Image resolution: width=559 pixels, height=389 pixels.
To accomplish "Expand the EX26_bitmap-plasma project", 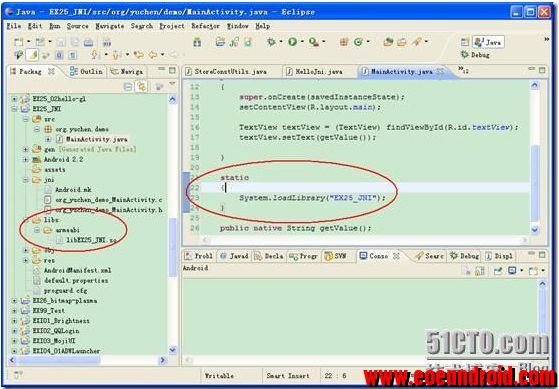I will [15, 301].
